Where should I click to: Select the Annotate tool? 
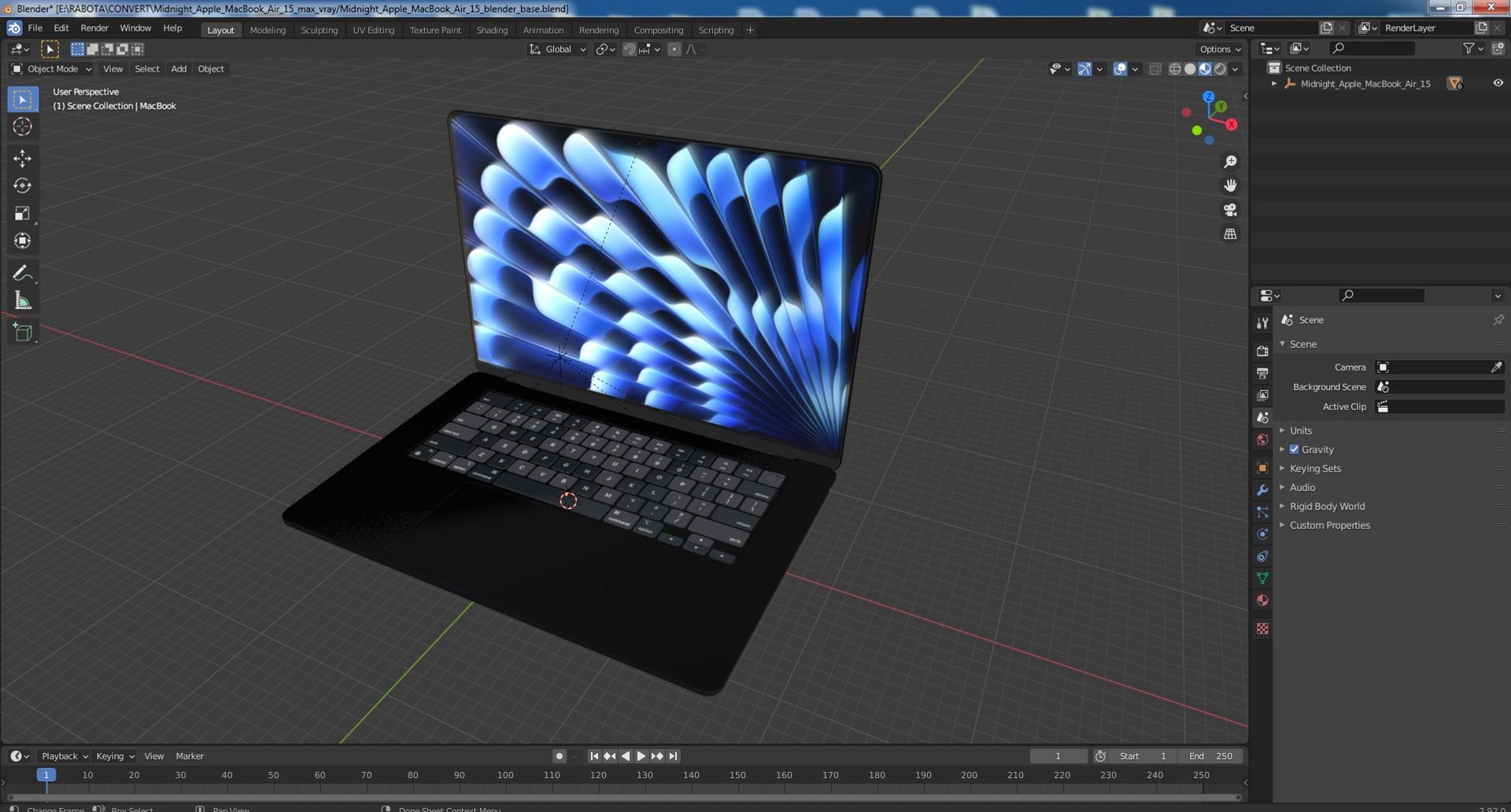22,273
